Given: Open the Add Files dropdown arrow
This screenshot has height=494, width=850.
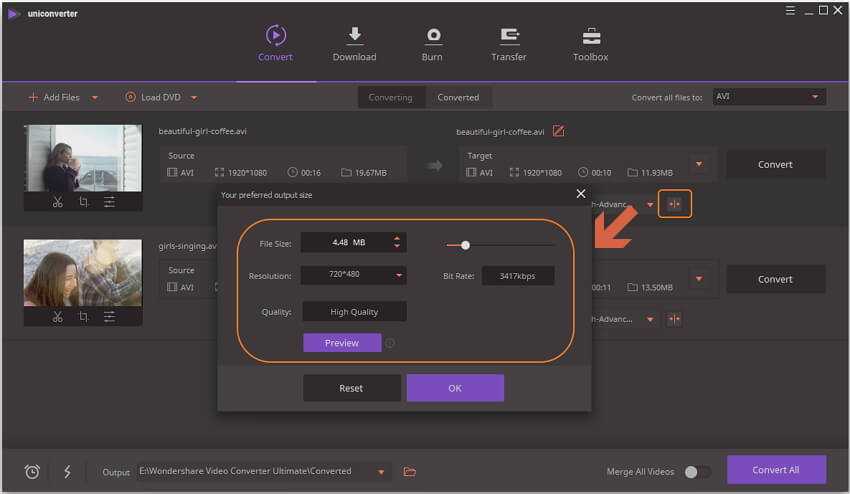Looking at the screenshot, I should point(95,98).
